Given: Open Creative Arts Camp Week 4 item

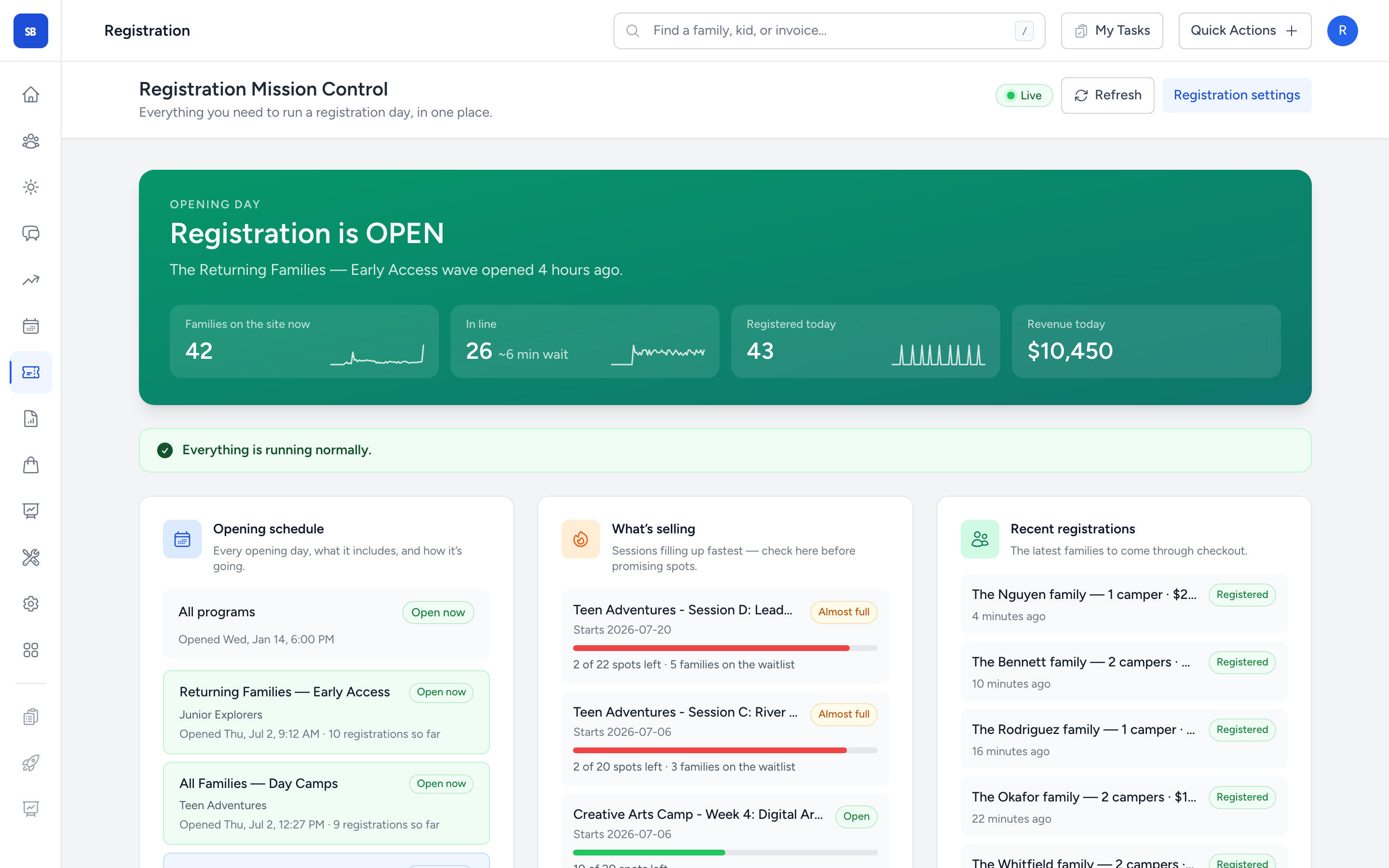Looking at the screenshot, I should click(x=725, y=831).
